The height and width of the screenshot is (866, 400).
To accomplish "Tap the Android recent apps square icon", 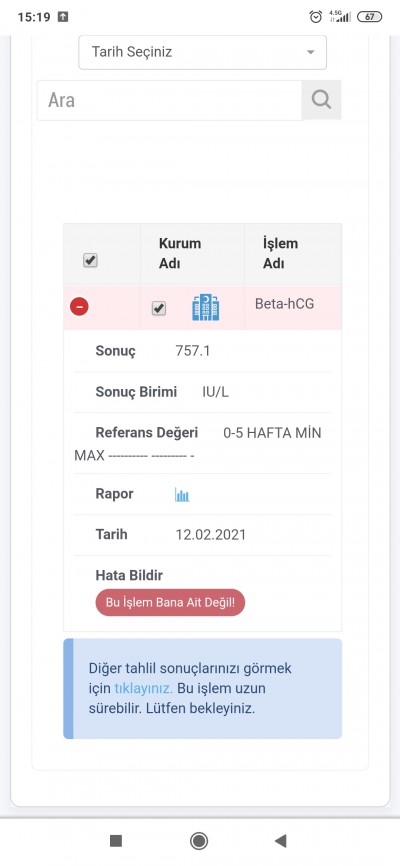I will tap(116, 841).
